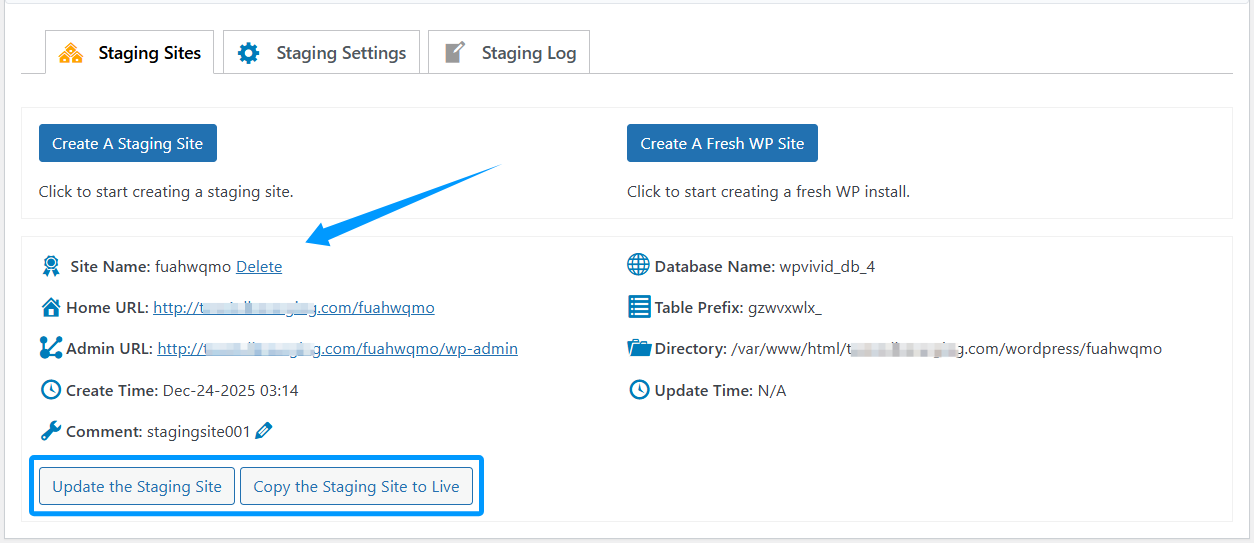The height and width of the screenshot is (543, 1254).
Task: Click the wrench icon beside Comment
Action: (51, 431)
